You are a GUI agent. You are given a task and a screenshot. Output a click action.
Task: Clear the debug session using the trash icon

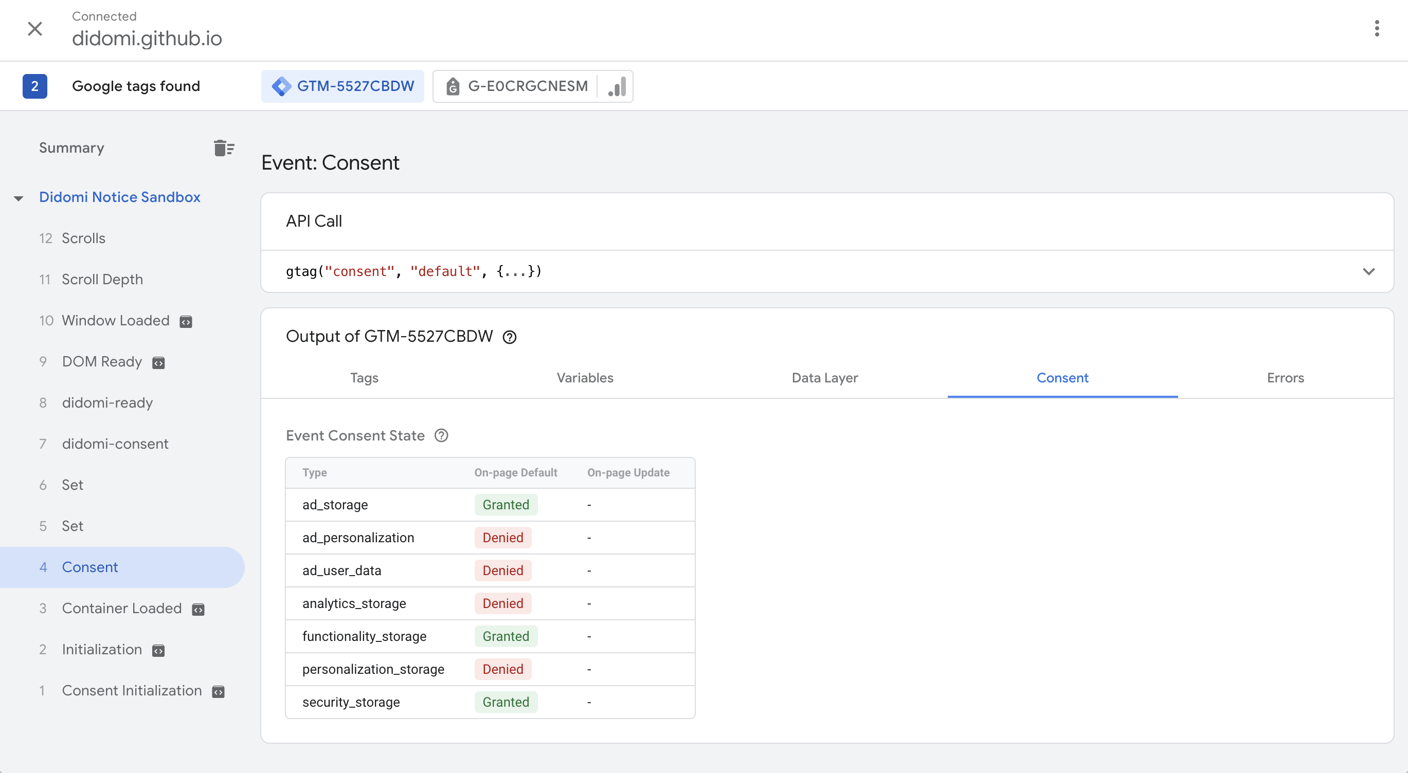(224, 147)
